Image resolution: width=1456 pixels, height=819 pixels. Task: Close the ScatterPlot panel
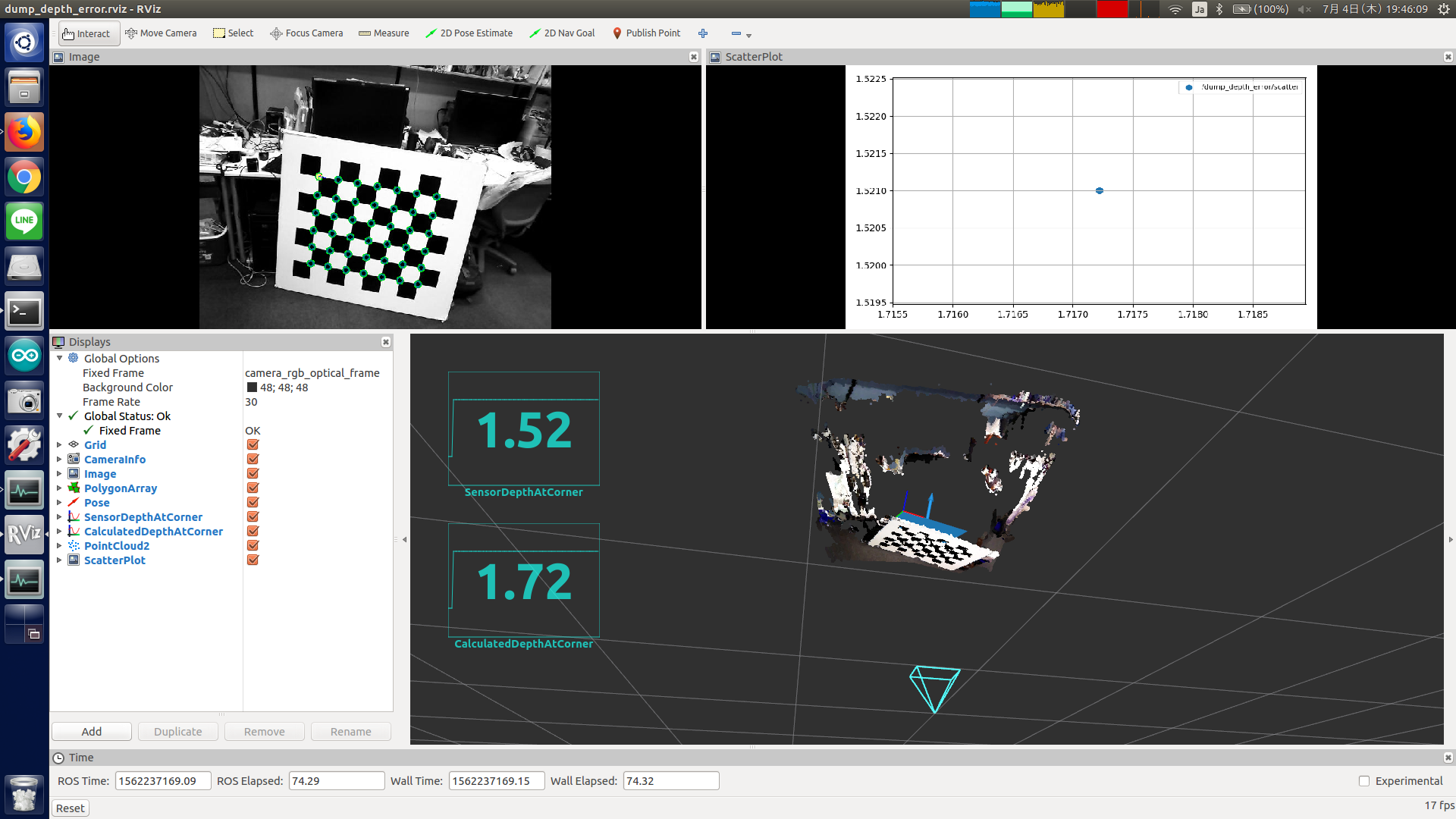point(1448,57)
